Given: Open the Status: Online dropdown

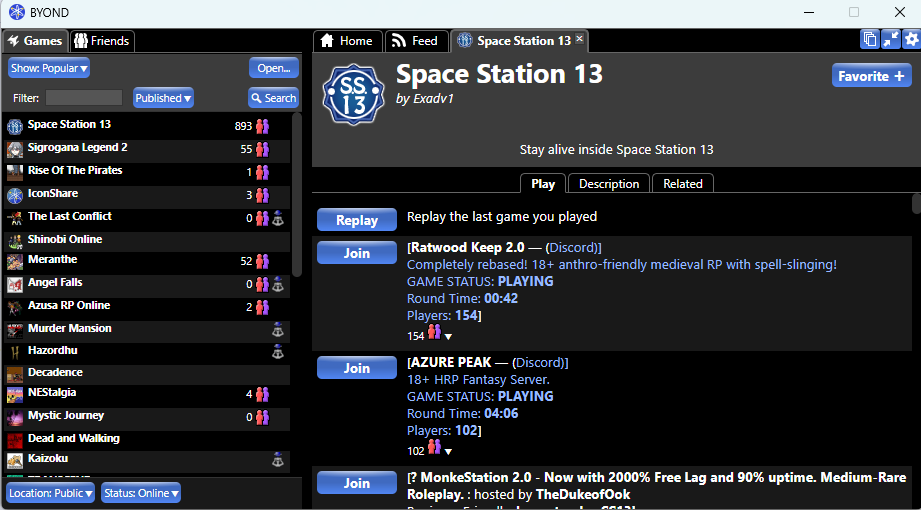Looking at the screenshot, I should click(141, 493).
